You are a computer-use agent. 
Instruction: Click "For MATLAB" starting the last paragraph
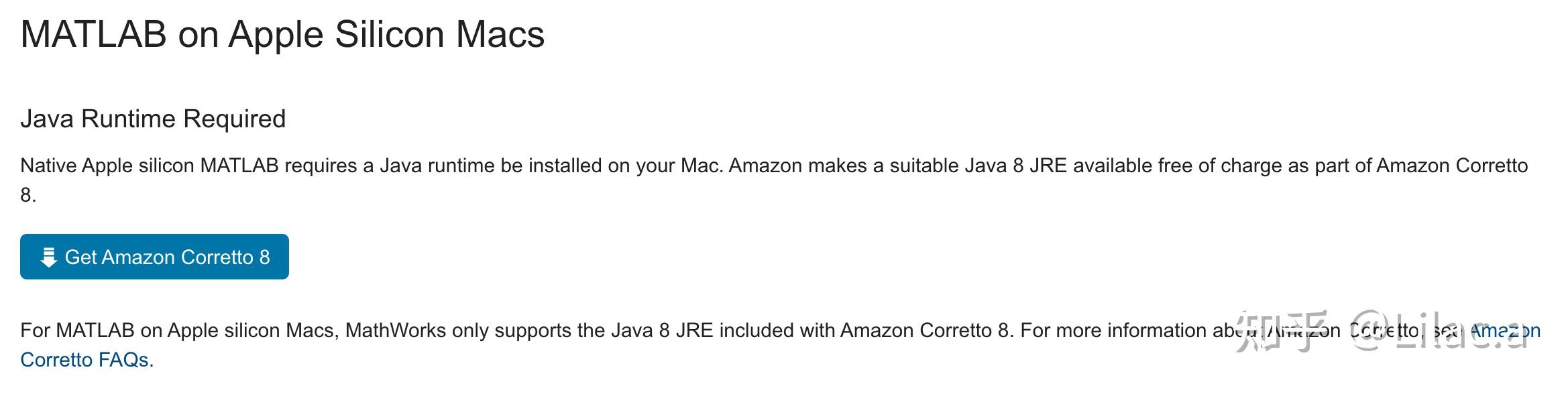click(77, 330)
